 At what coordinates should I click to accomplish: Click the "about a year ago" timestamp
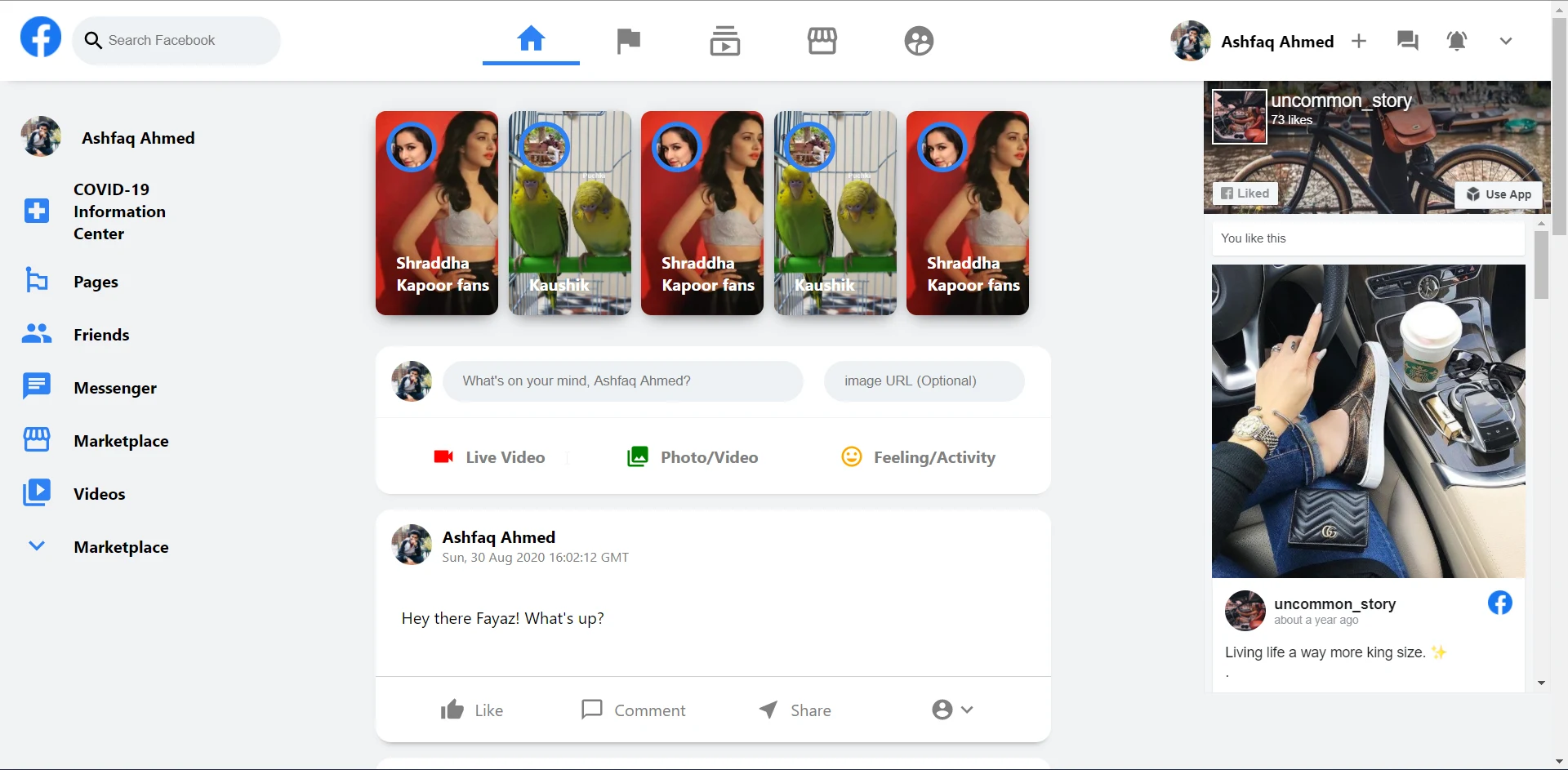point(1316,621)
